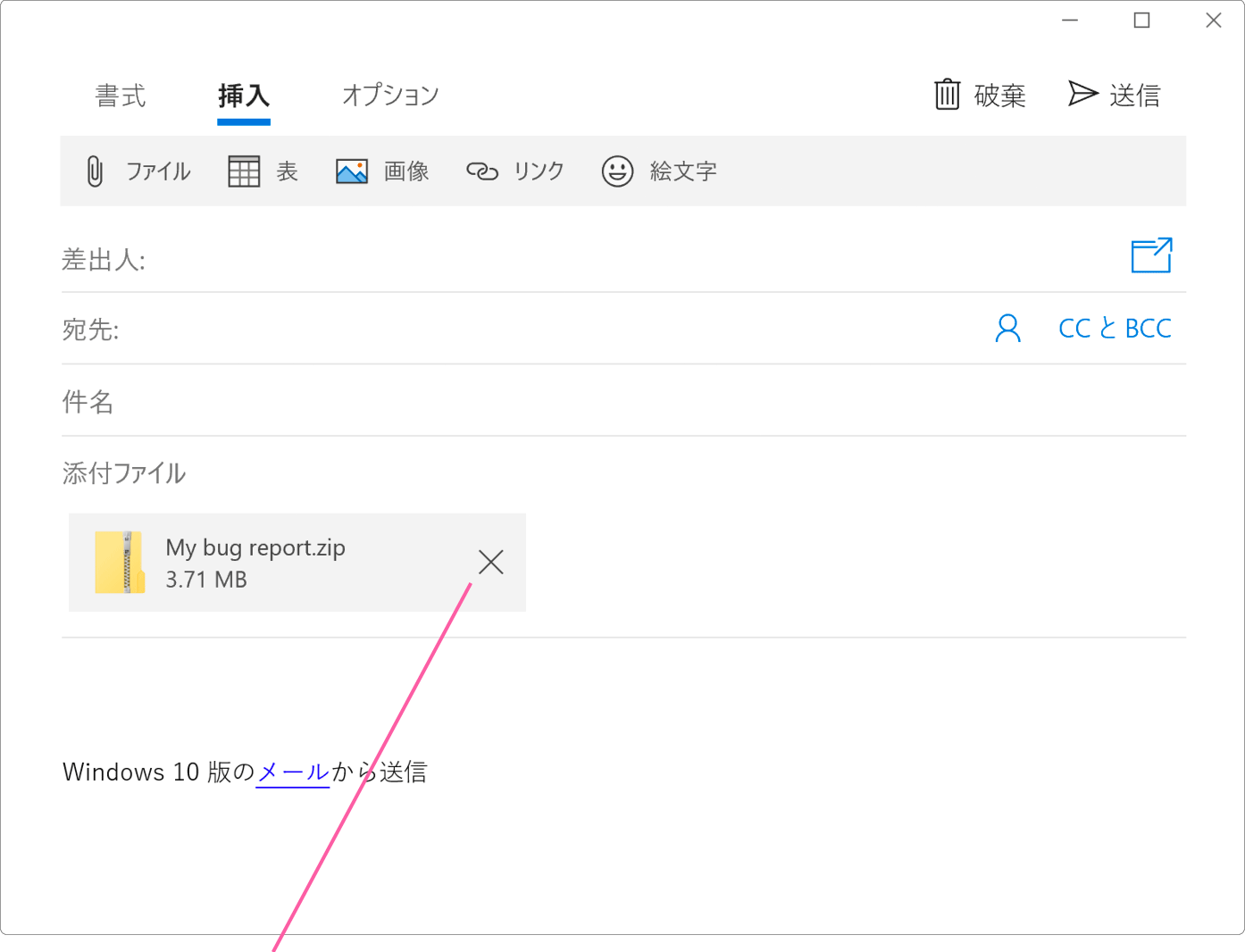Maximize the mail compose window
This screenshot has height=952, width=1245.
[1141, 21]
